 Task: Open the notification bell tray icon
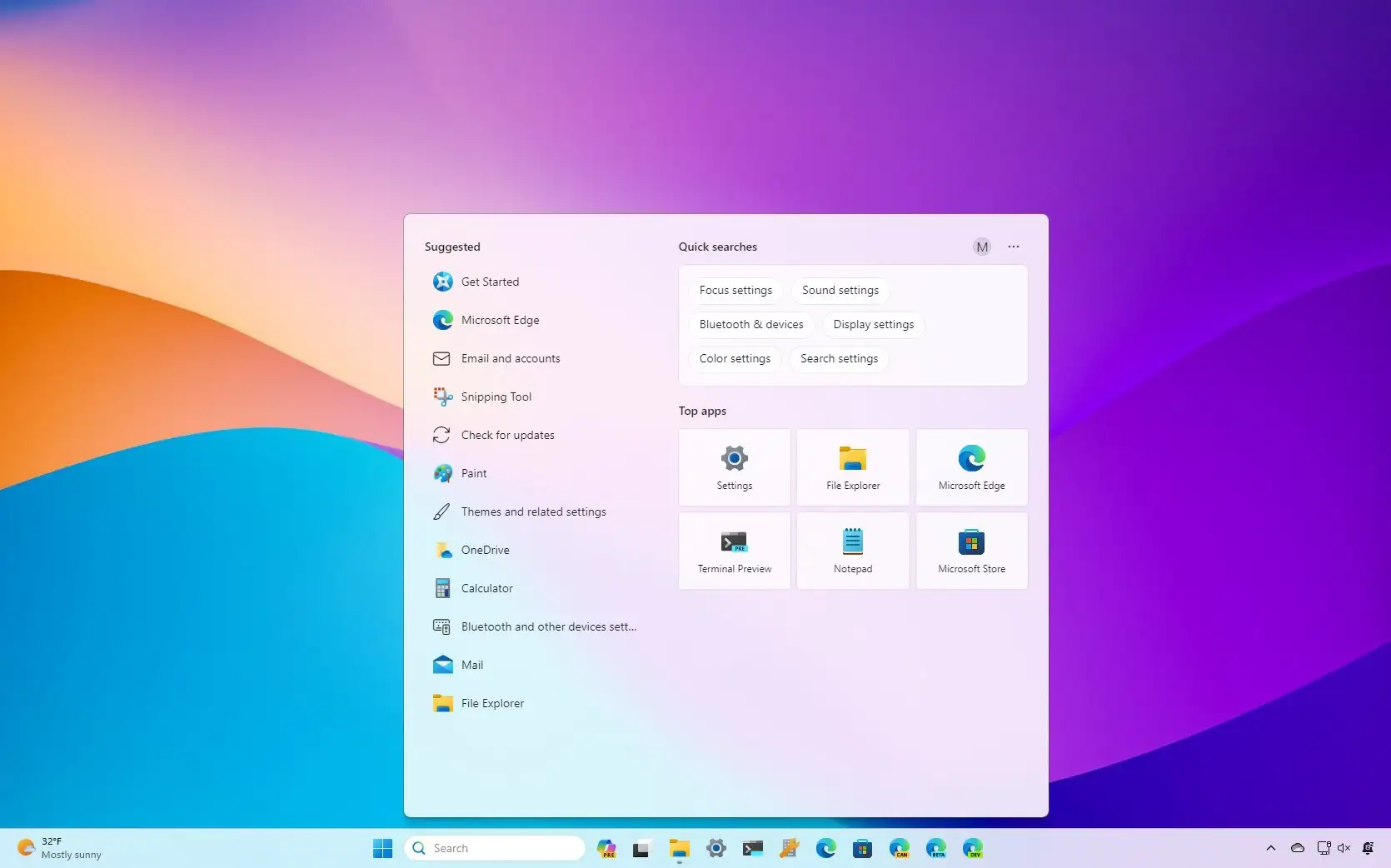1368,848
